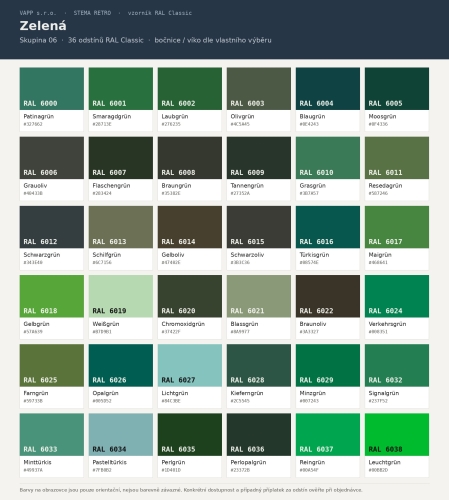Select the RAL 6000 Patinagrün swatch

click(x=52, y=89)
